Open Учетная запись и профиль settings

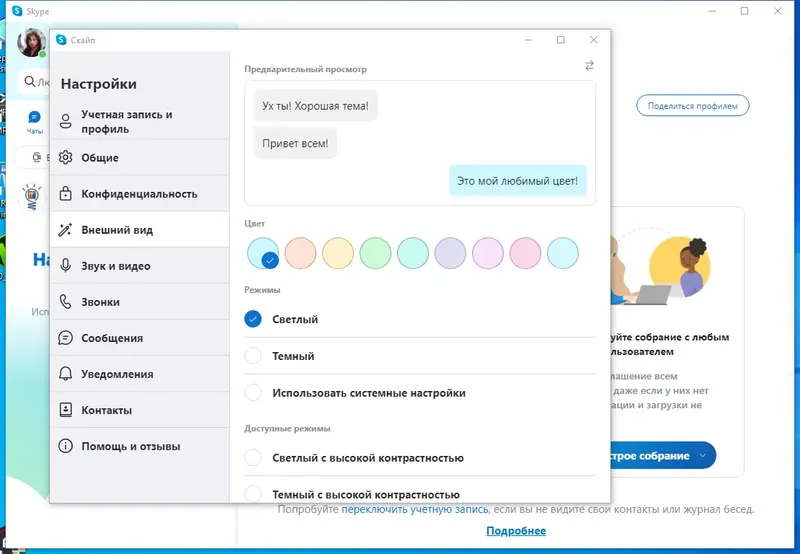coord(140,121)
